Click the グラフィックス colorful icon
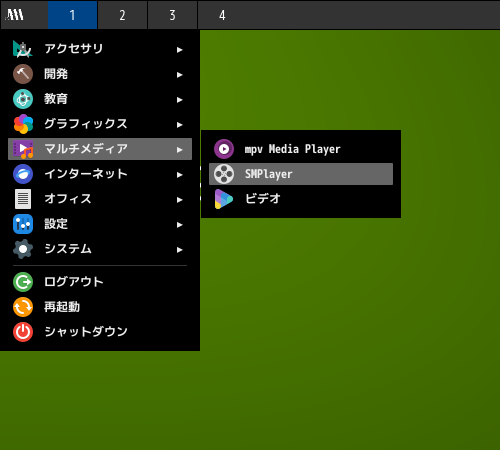This screenshot has width=500, height=450. click(x=23, y=124)
